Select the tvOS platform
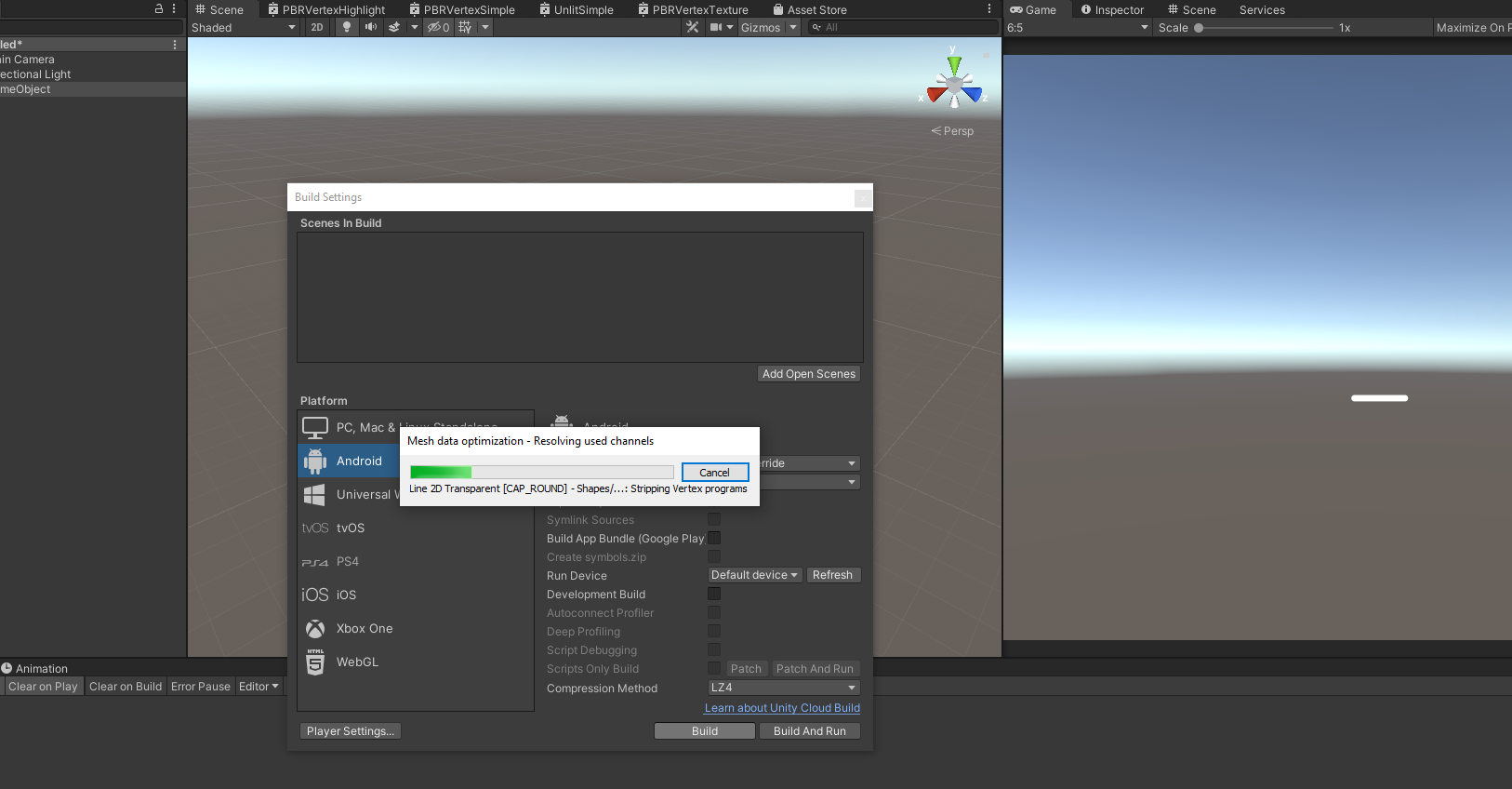This screenshot has height=789, width=1512. point(416,528)
